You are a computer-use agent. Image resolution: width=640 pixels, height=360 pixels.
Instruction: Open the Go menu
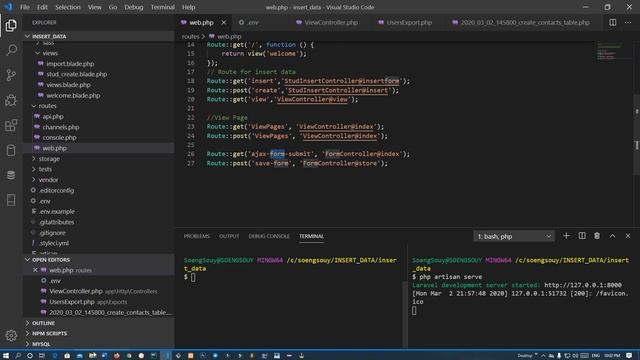[x=113, y=7]
